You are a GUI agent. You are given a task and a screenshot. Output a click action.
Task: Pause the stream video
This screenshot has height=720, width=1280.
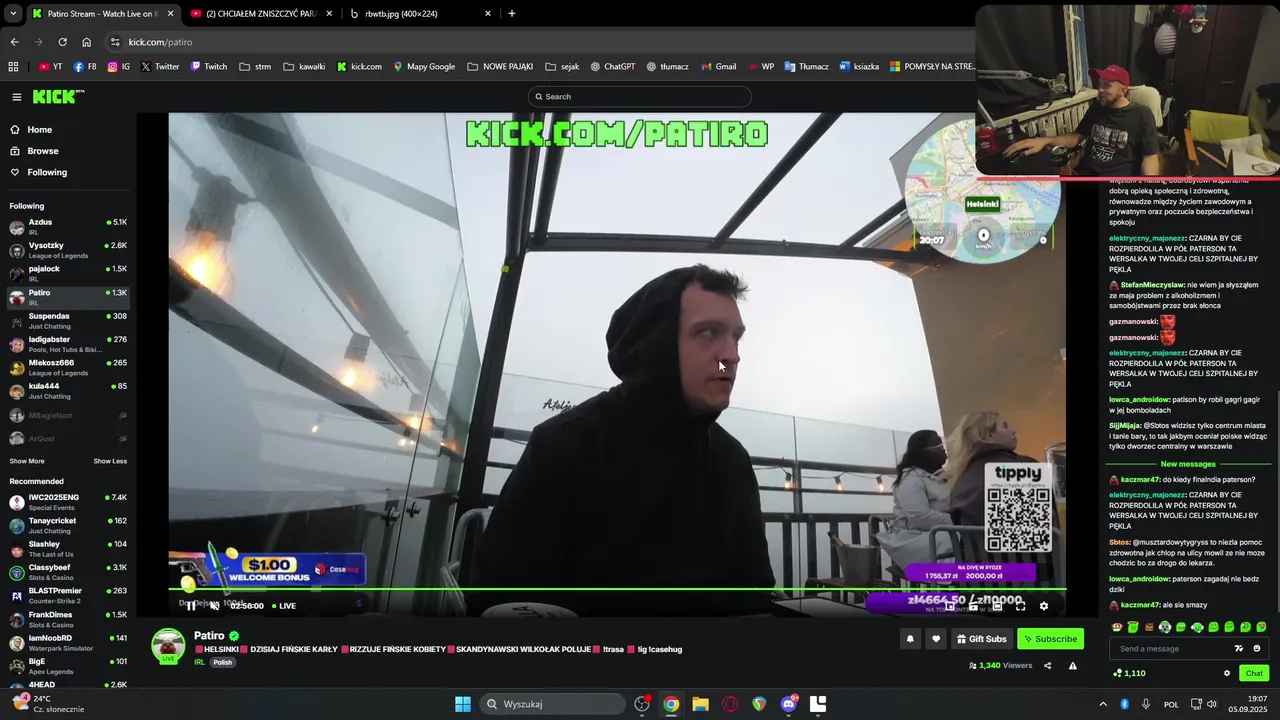(191, 606)
